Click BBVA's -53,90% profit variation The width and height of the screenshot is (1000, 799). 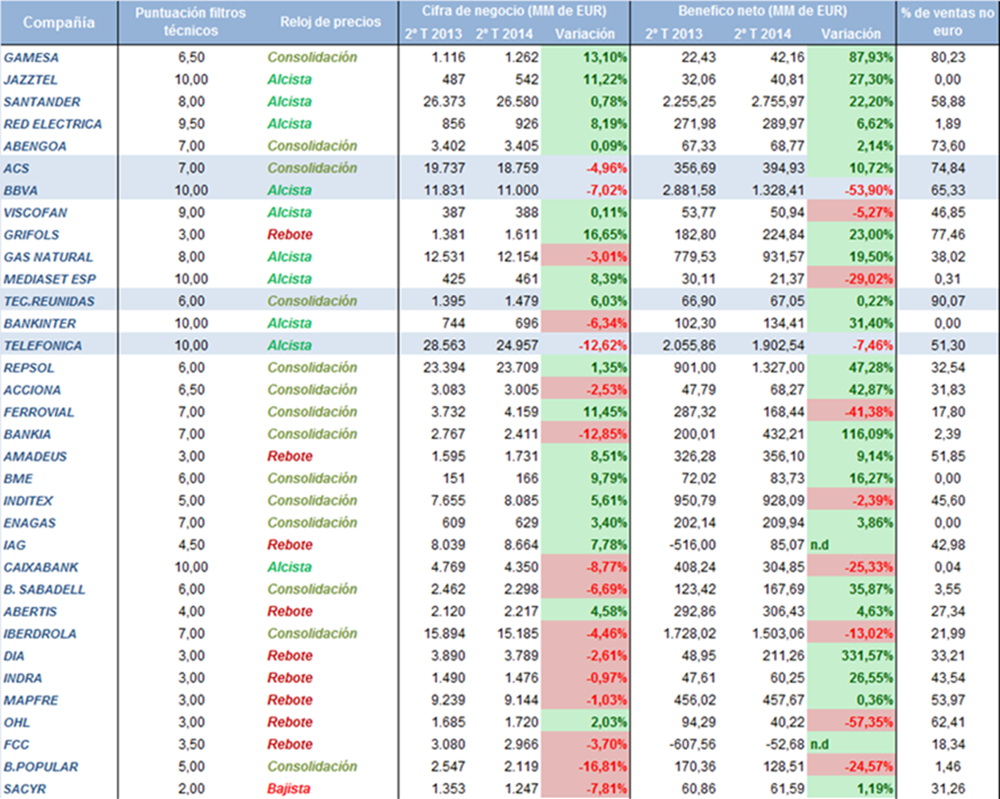pos(869,190)
